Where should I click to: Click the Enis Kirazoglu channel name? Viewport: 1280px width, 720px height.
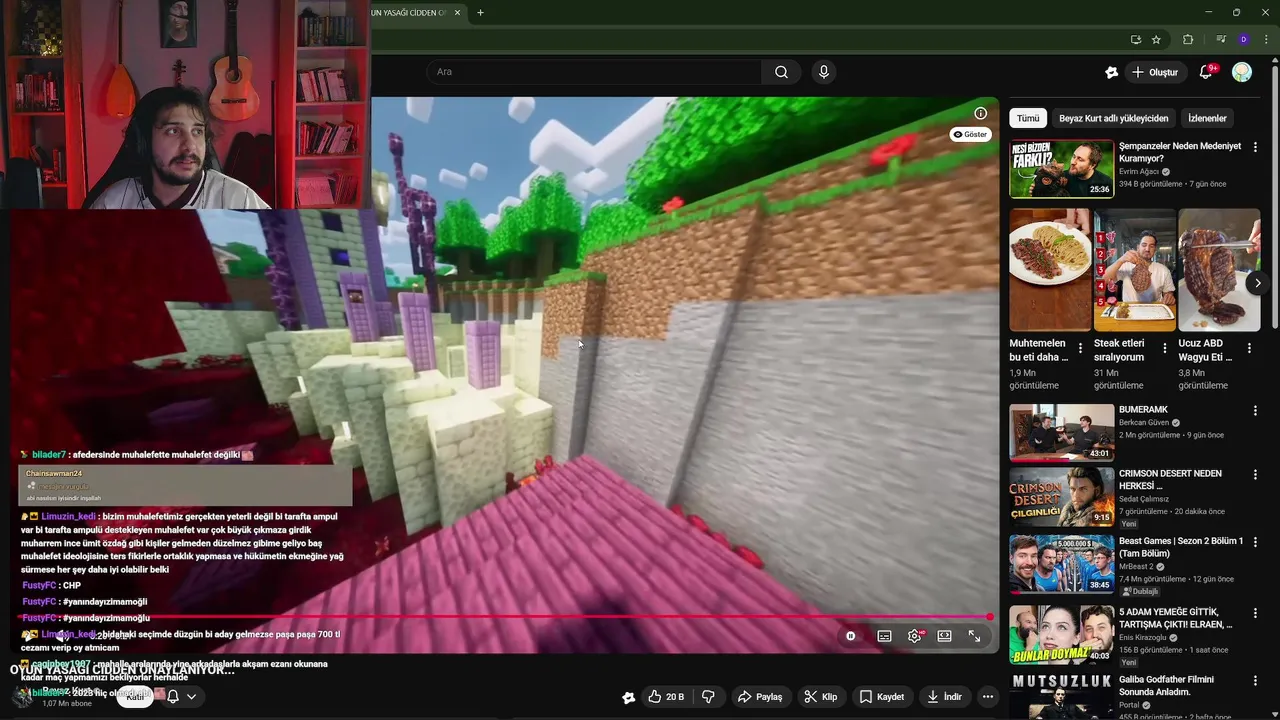pos(1145,637)
